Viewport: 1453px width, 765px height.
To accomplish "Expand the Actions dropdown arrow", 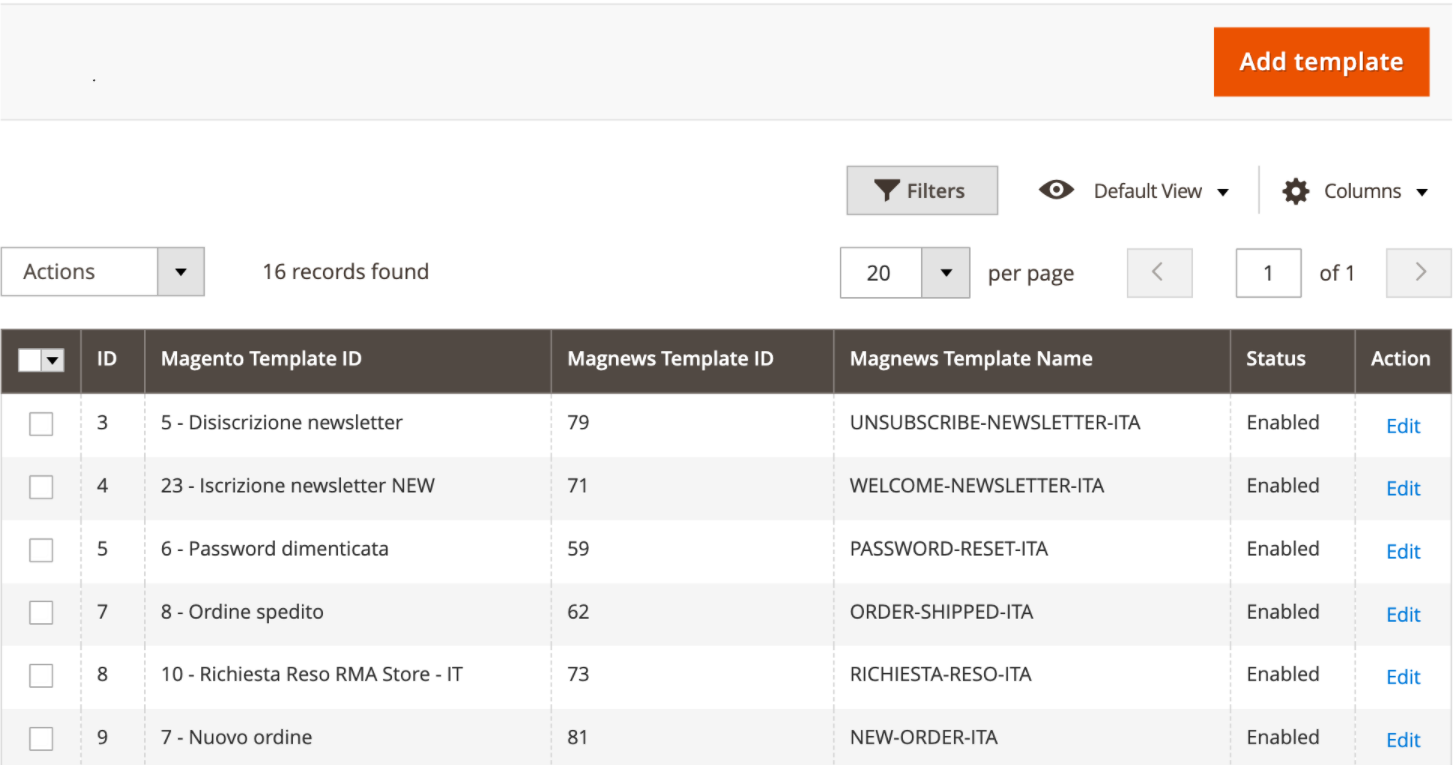I will [181, 272].
